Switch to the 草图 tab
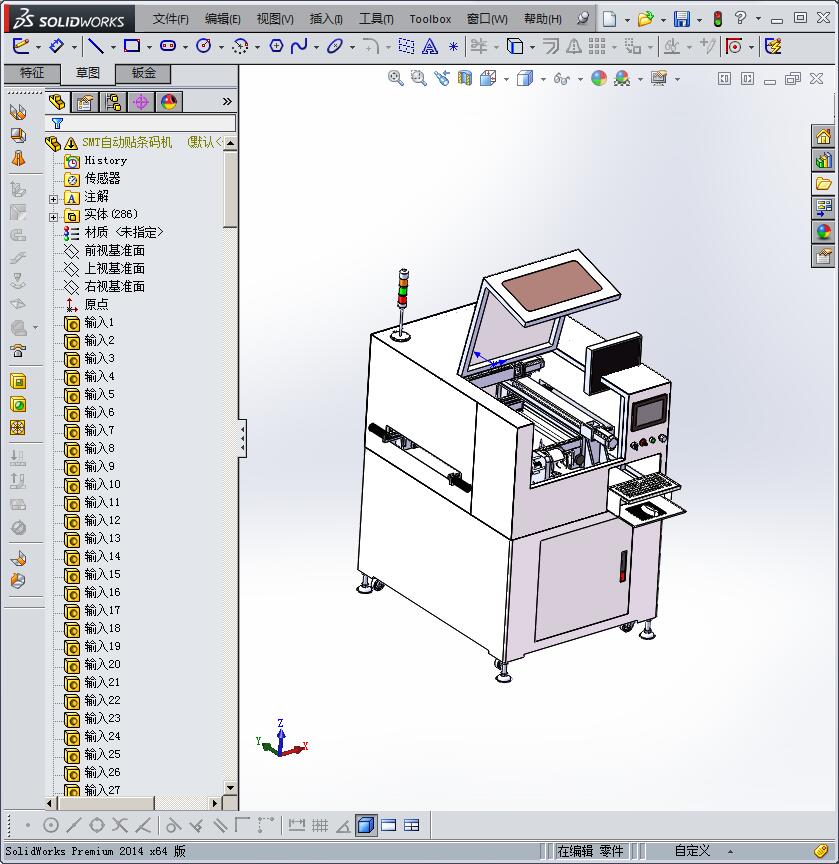The image size is (839, 864). point(88,73)
